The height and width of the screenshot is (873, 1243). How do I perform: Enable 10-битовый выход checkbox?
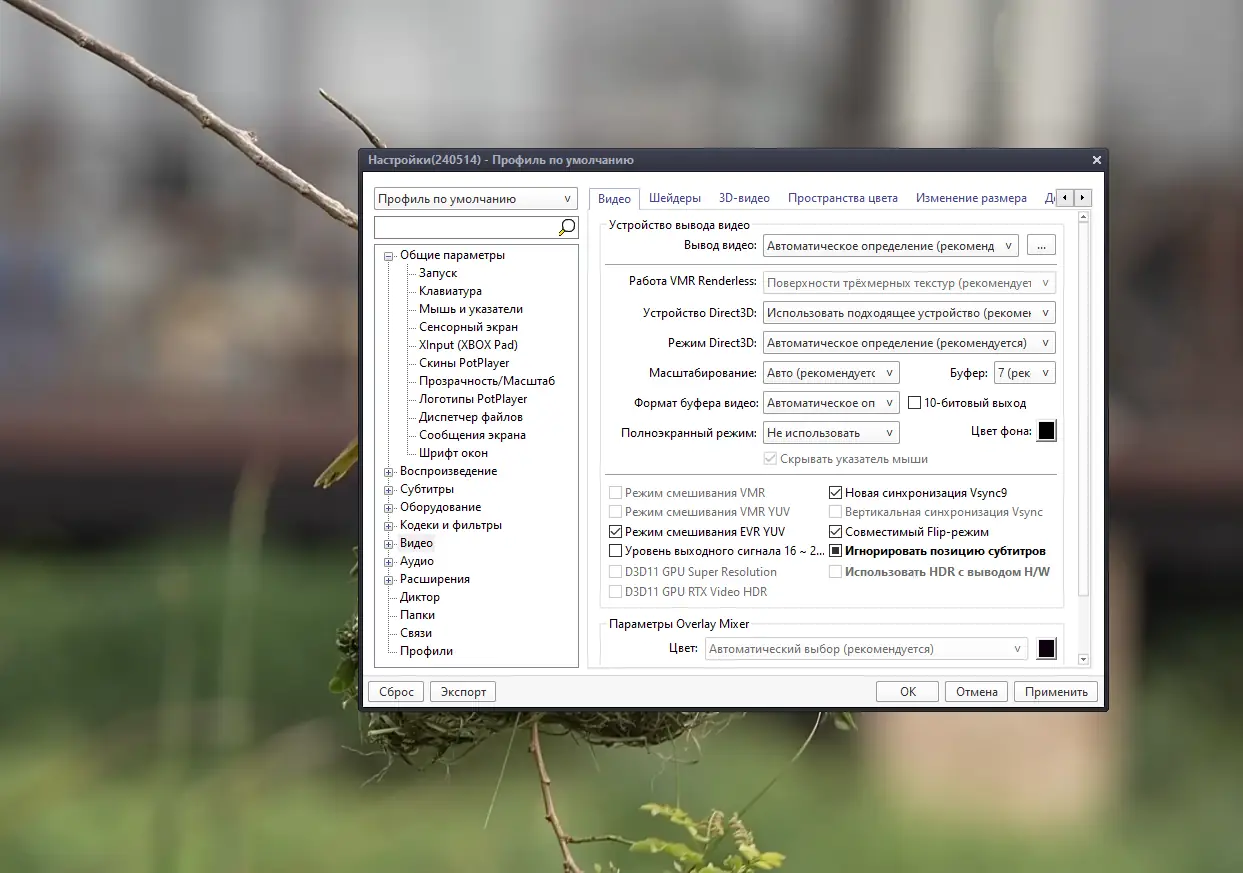tap(914, 403)
